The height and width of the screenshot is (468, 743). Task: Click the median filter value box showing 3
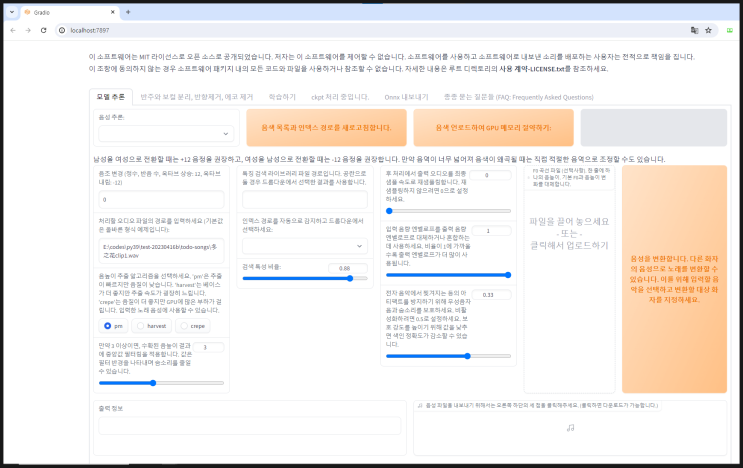208,347
